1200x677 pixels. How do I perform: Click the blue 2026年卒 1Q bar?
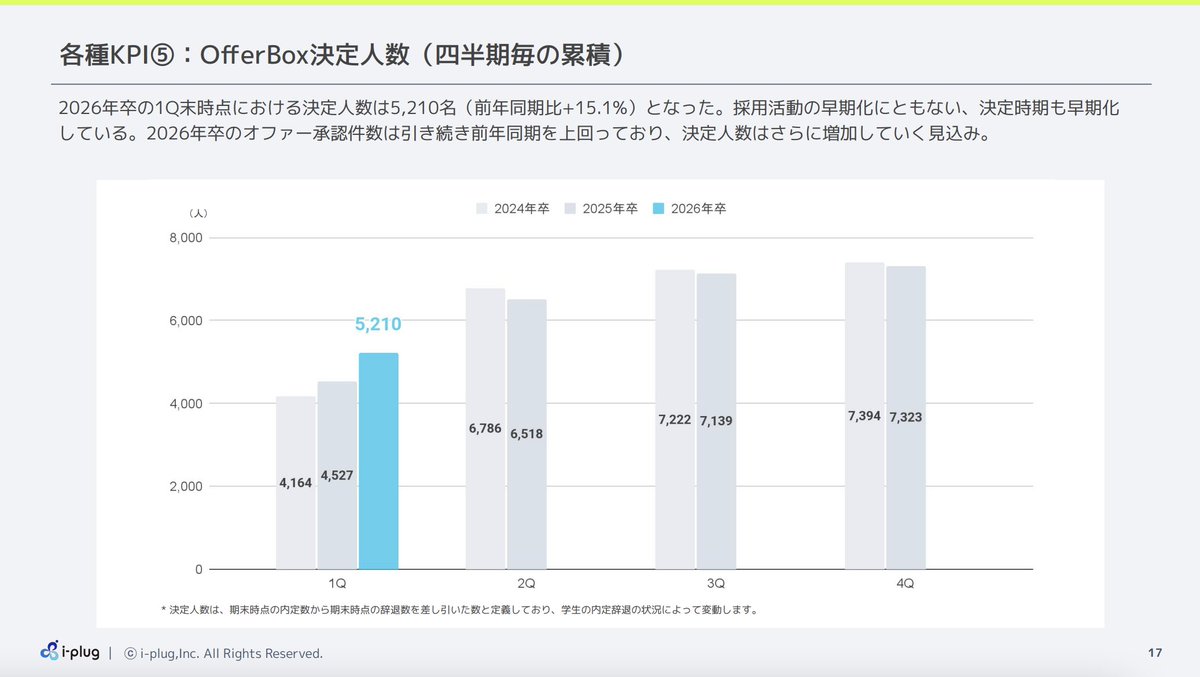[x=378, y=461]
